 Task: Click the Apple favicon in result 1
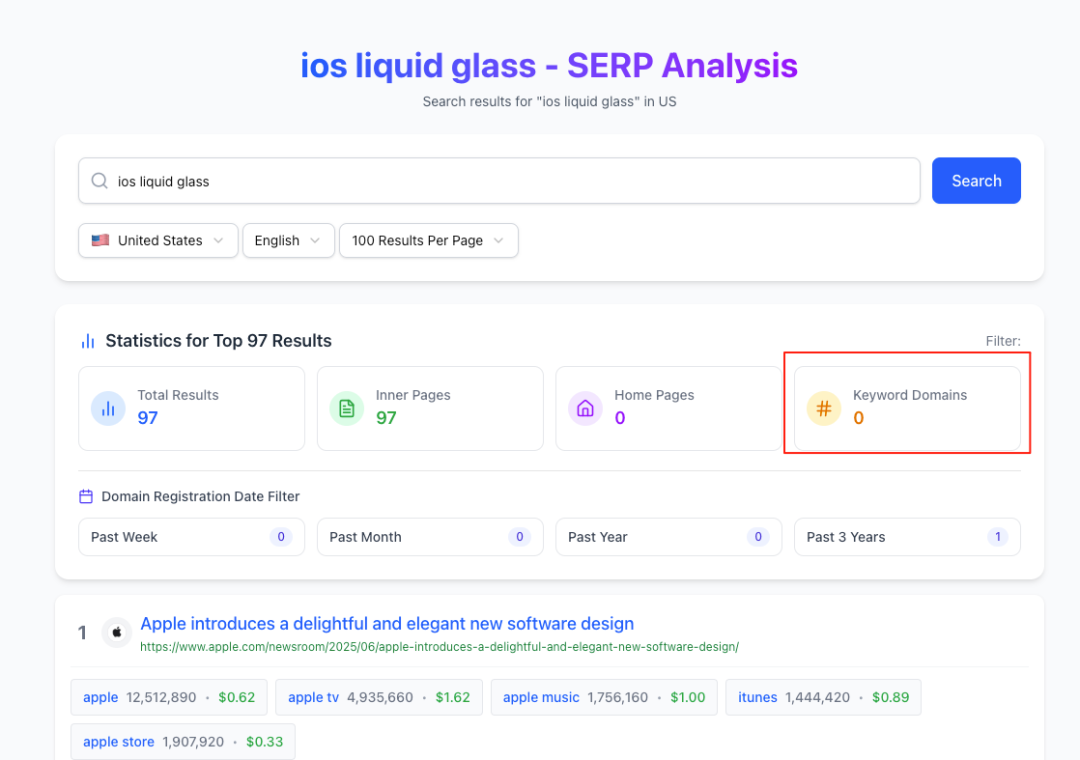pyautogui.click(x=117, y=632)
